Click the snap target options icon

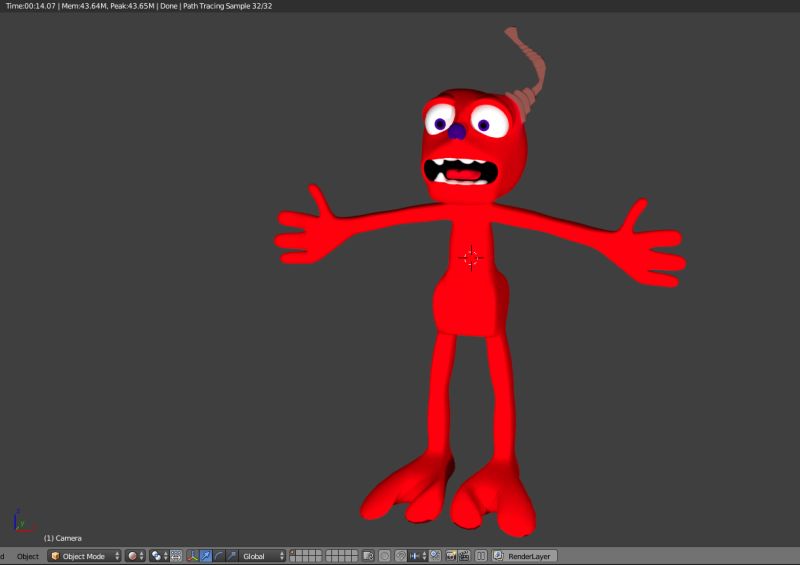[435, 556]
